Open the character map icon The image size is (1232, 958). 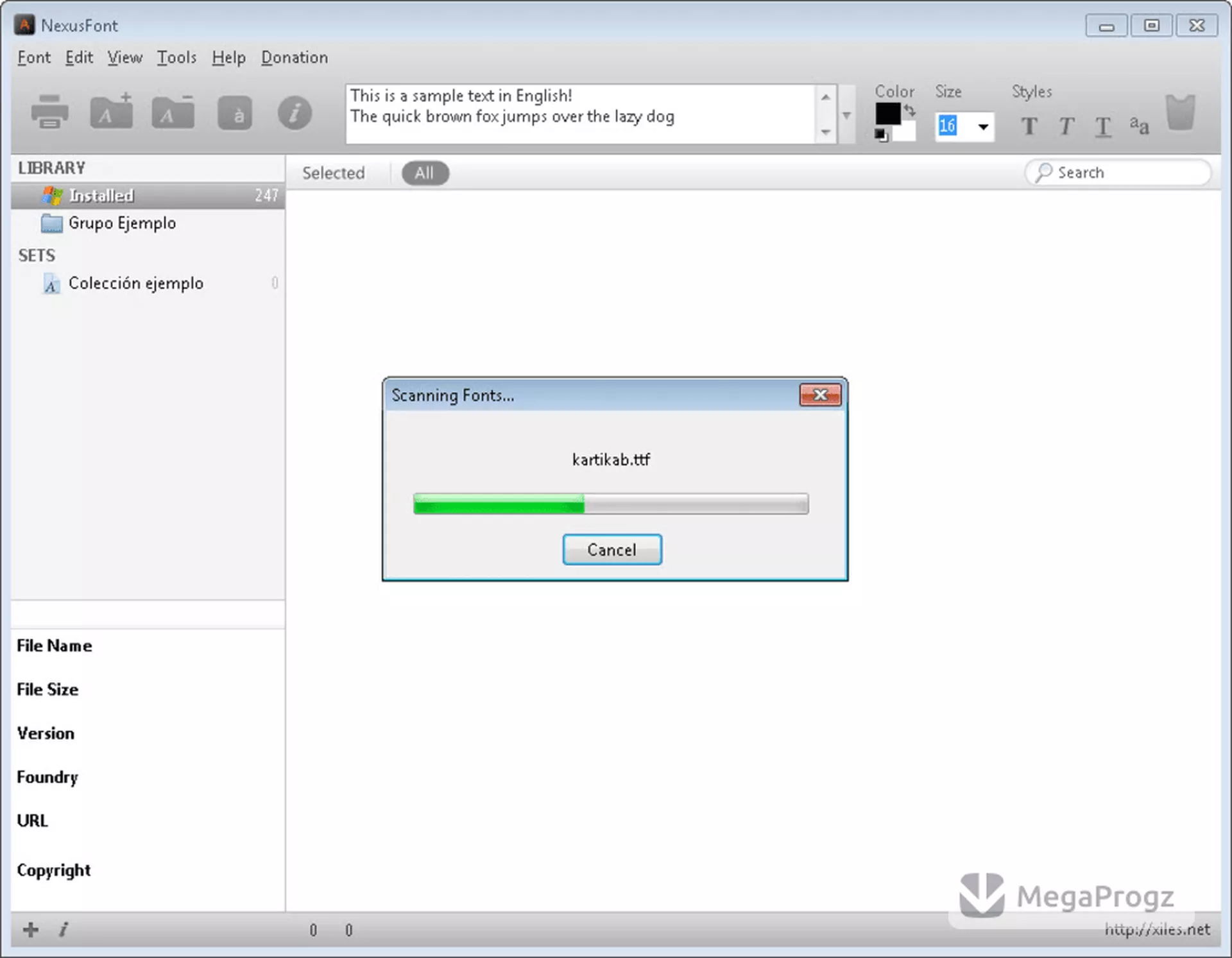coord(235,114)
